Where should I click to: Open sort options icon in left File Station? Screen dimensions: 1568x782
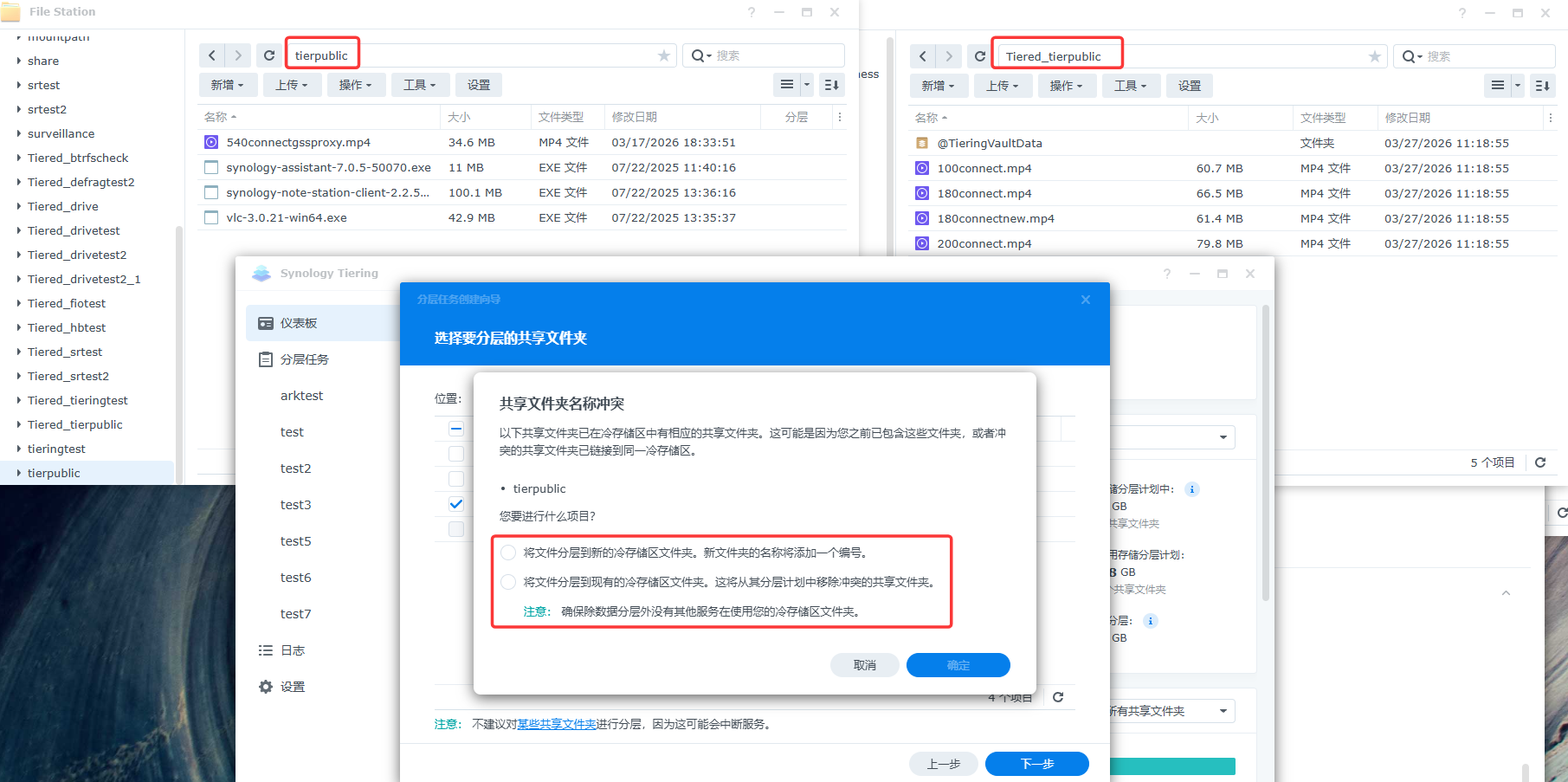pos(832,85)
